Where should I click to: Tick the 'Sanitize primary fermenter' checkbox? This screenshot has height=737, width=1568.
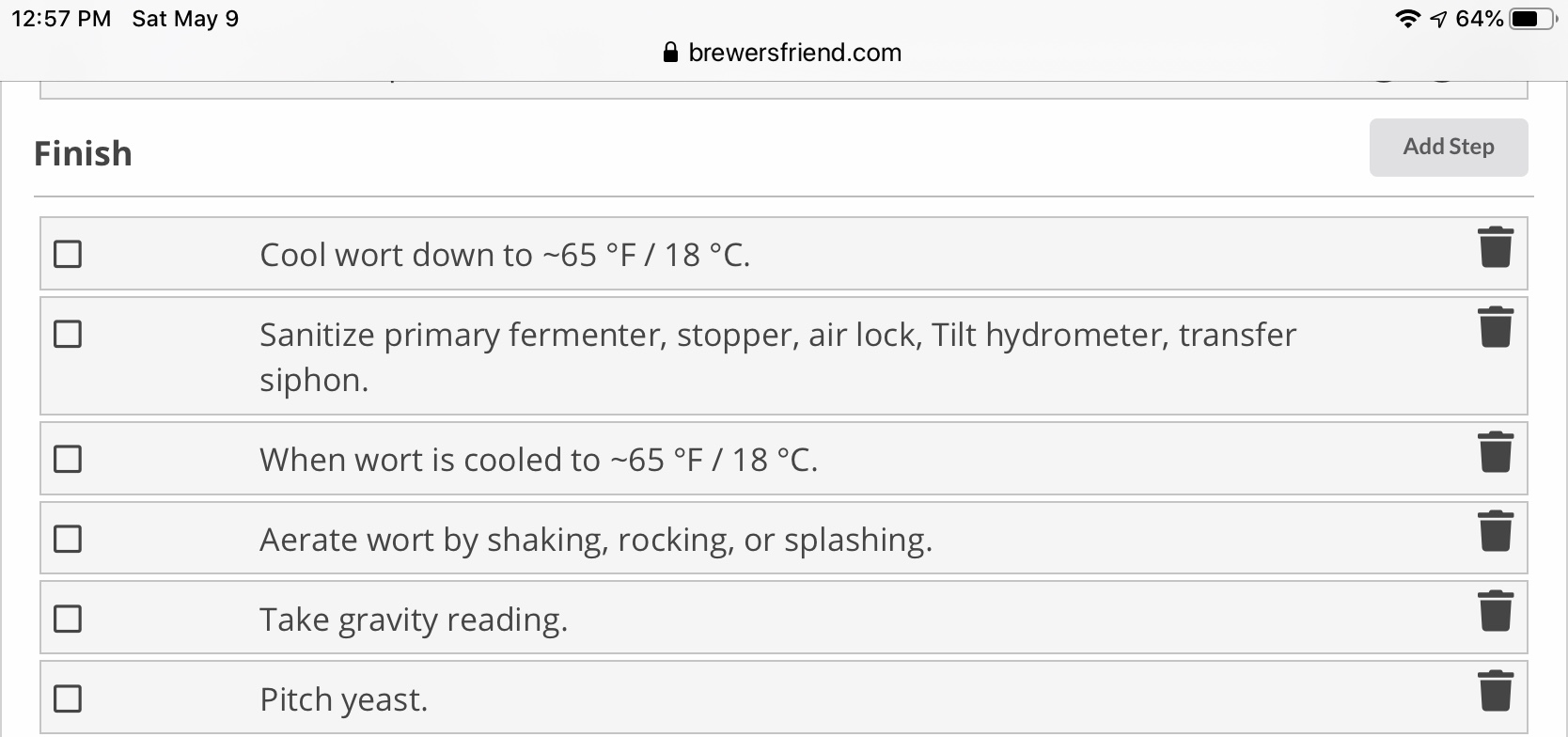pyautogui.click(x=68, y=334)
